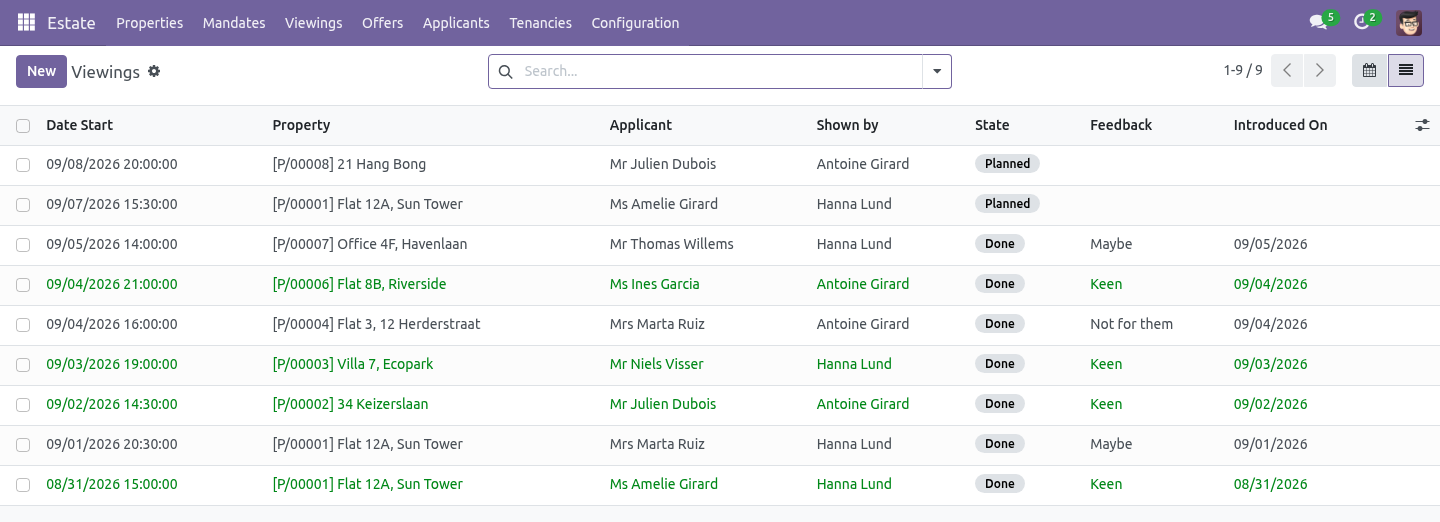Image resolution: width=1440 pixels, height=522 pixels.
Task: Expand the search options dropdown arrow
Action: click(937, 71)
